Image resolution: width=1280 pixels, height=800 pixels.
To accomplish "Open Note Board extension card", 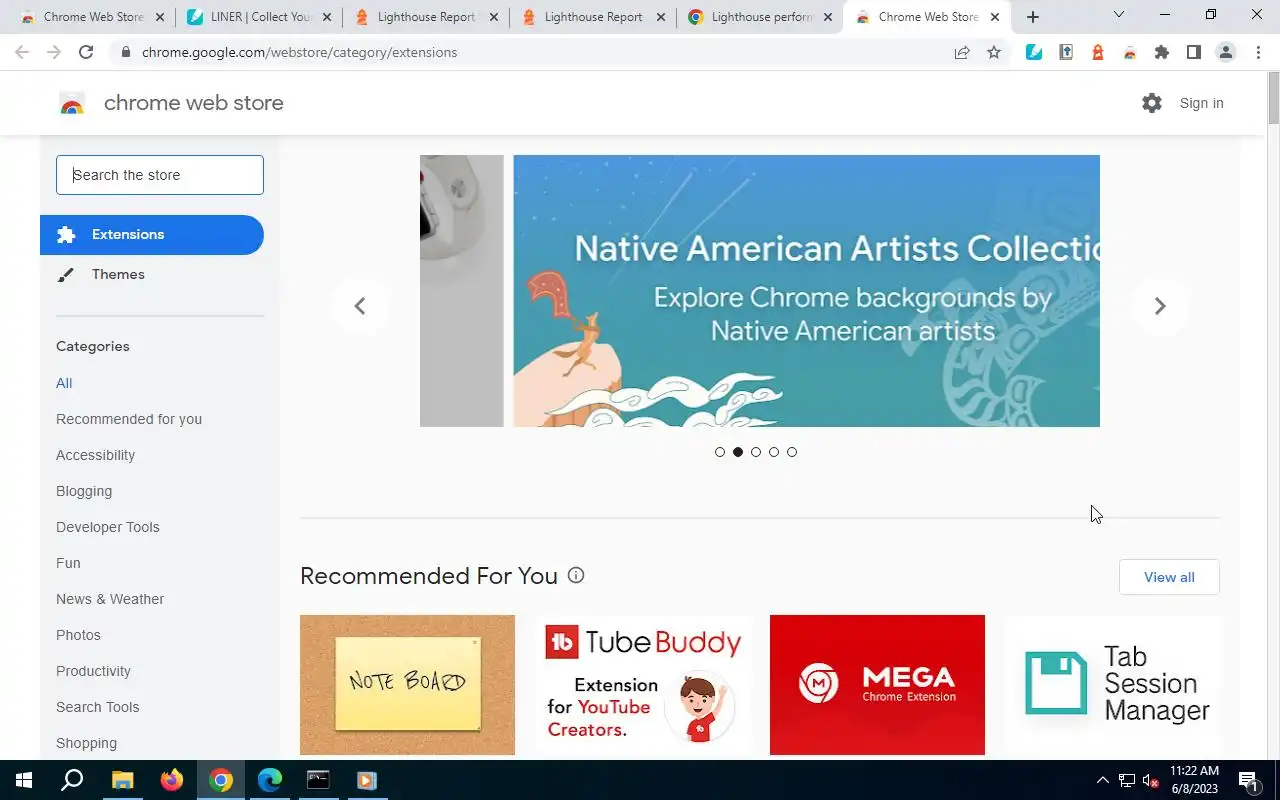I will coord(407,685).
